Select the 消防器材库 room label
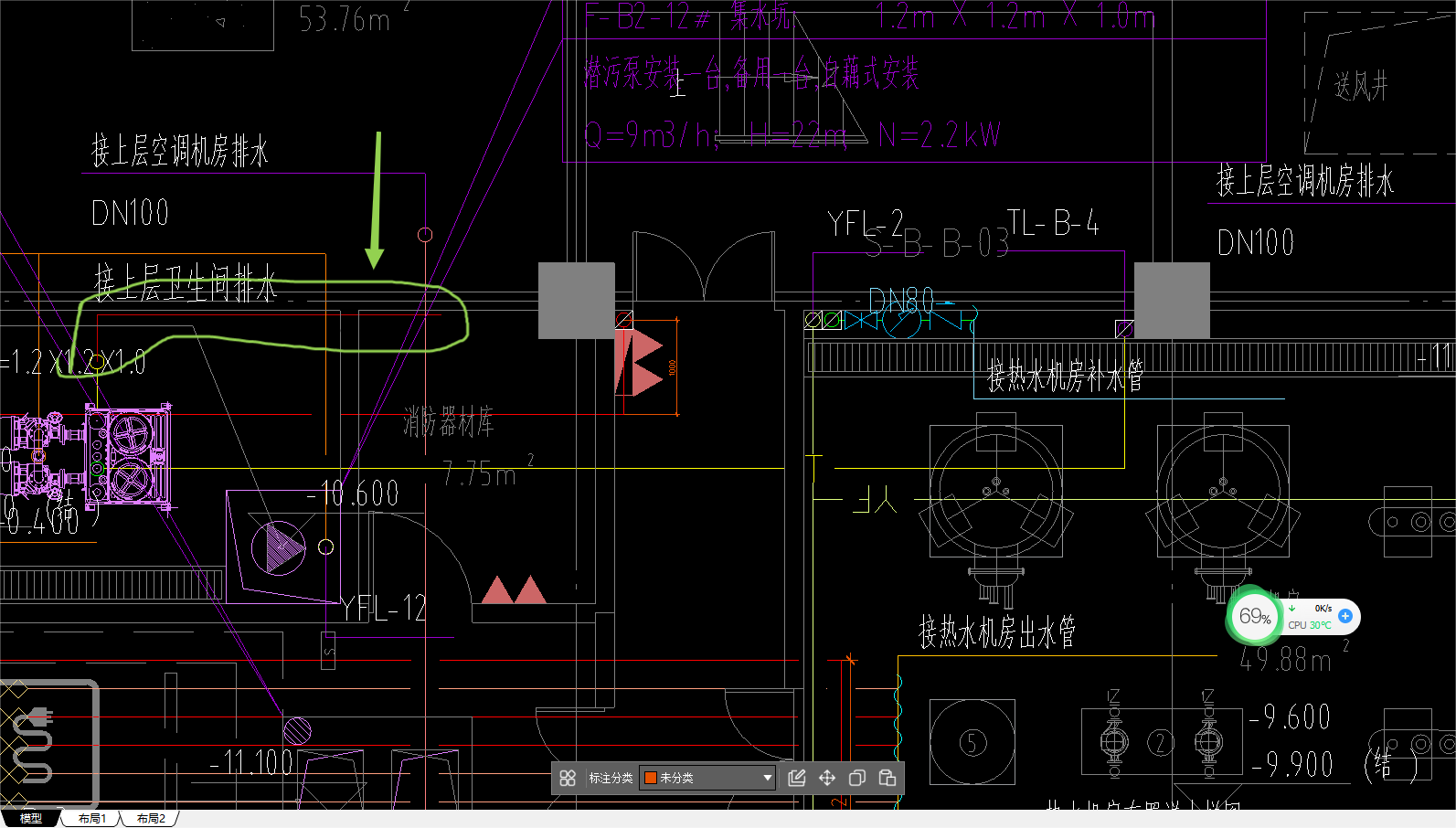 pyautogui.click(x=448, y=421)
